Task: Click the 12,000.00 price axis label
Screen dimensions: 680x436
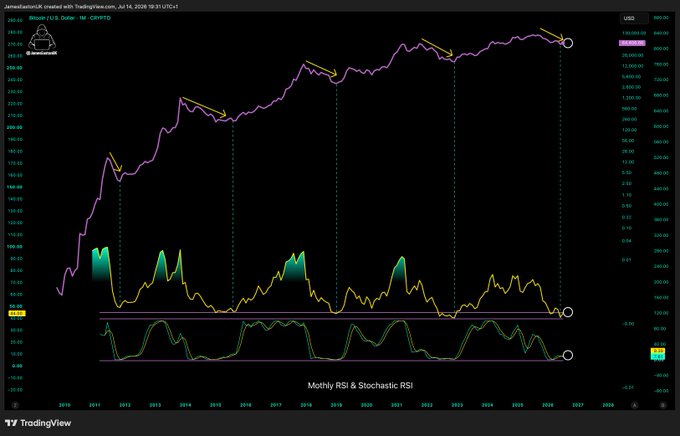Action: [634, 66]
